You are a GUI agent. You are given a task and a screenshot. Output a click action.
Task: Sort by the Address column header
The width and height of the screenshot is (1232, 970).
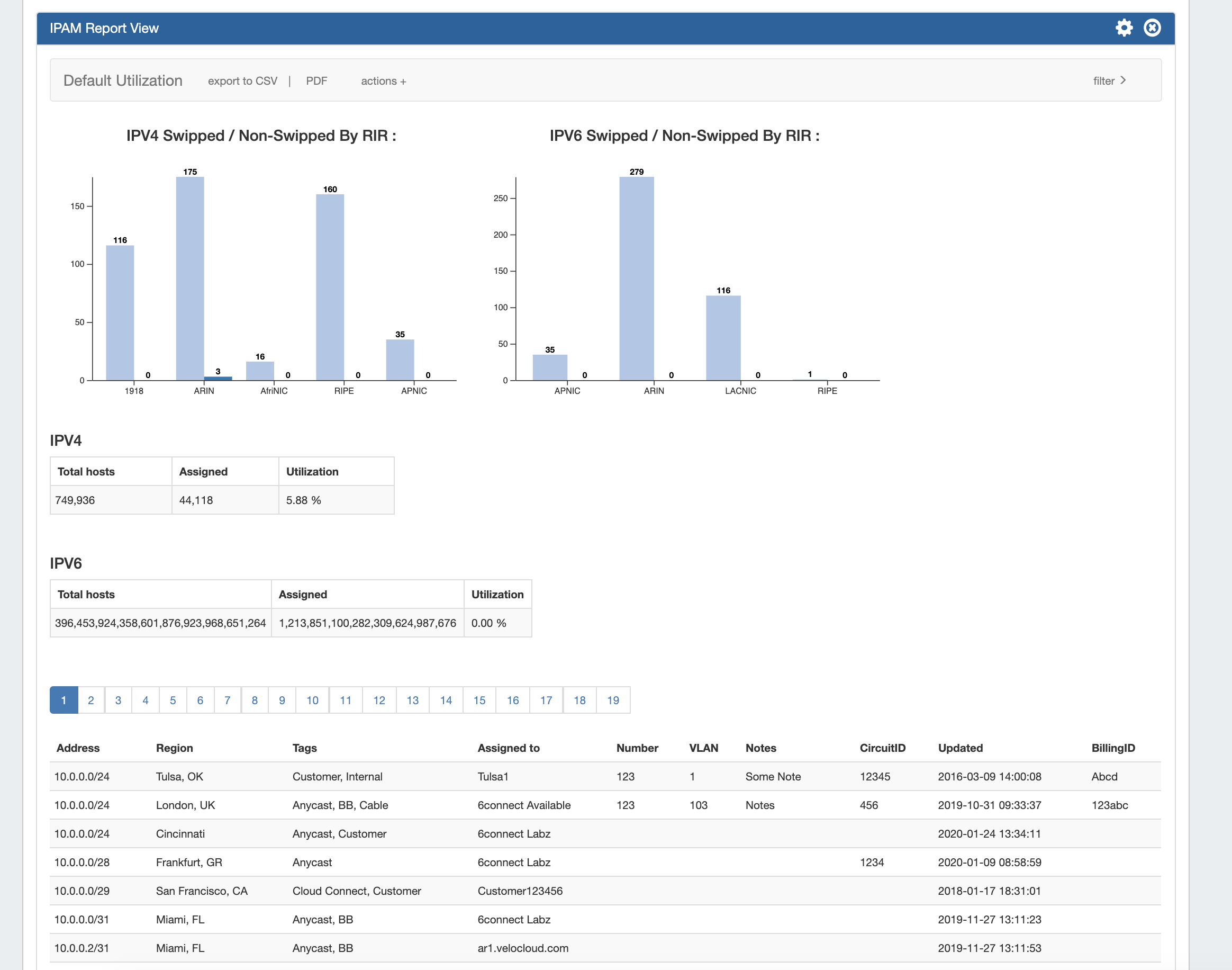tap(78, 748)
